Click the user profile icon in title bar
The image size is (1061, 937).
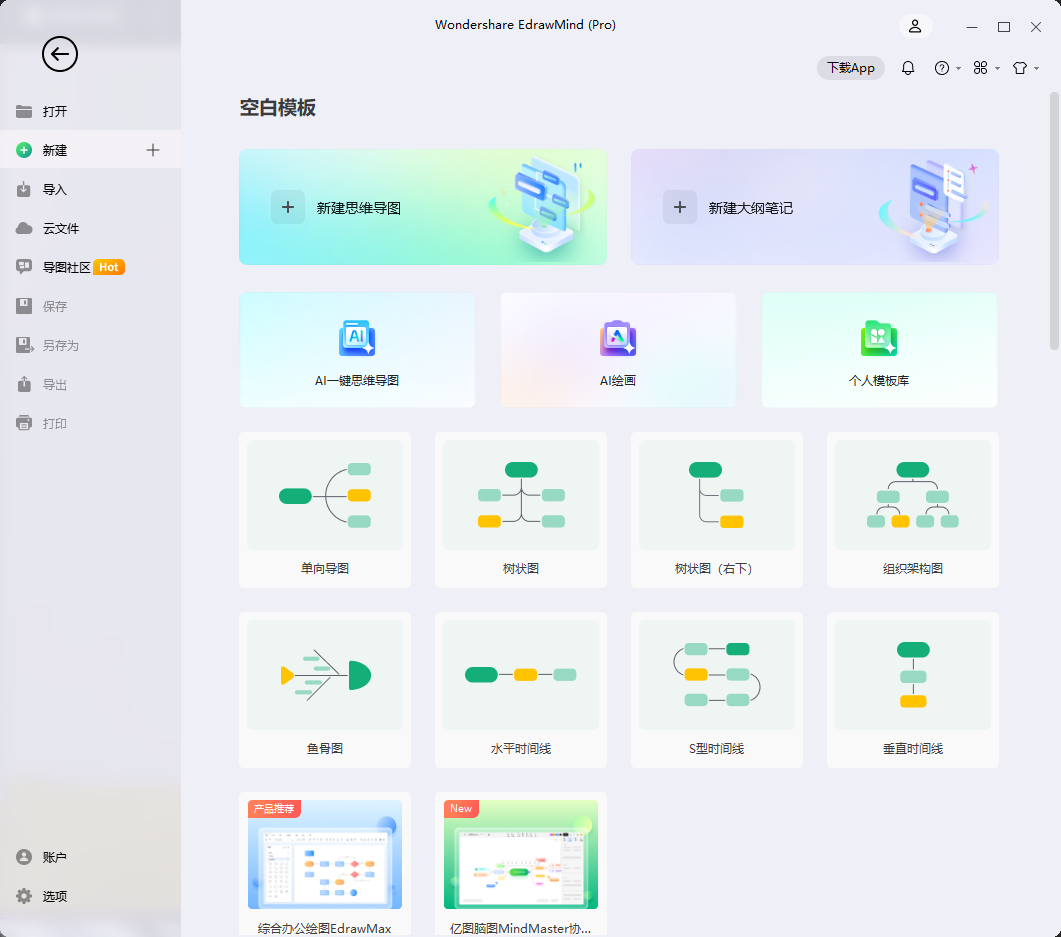coord(915,26)
